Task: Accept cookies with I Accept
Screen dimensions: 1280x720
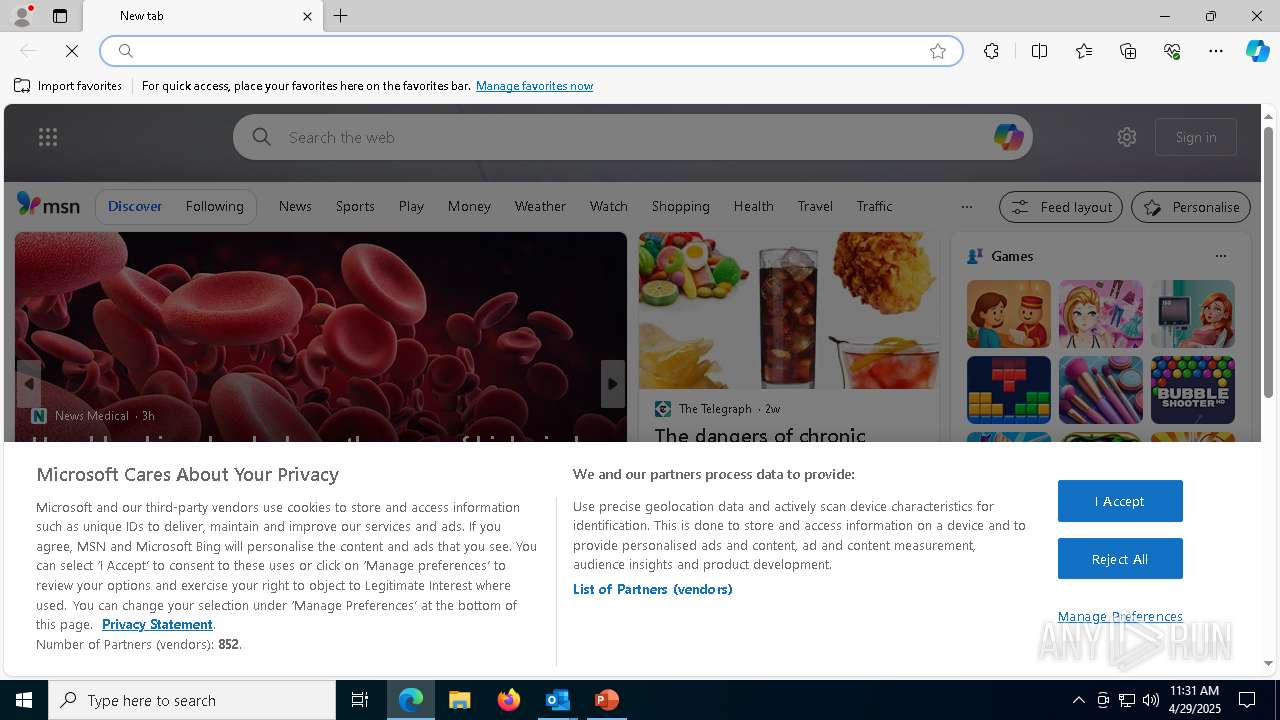Action: pos(1120,501)
